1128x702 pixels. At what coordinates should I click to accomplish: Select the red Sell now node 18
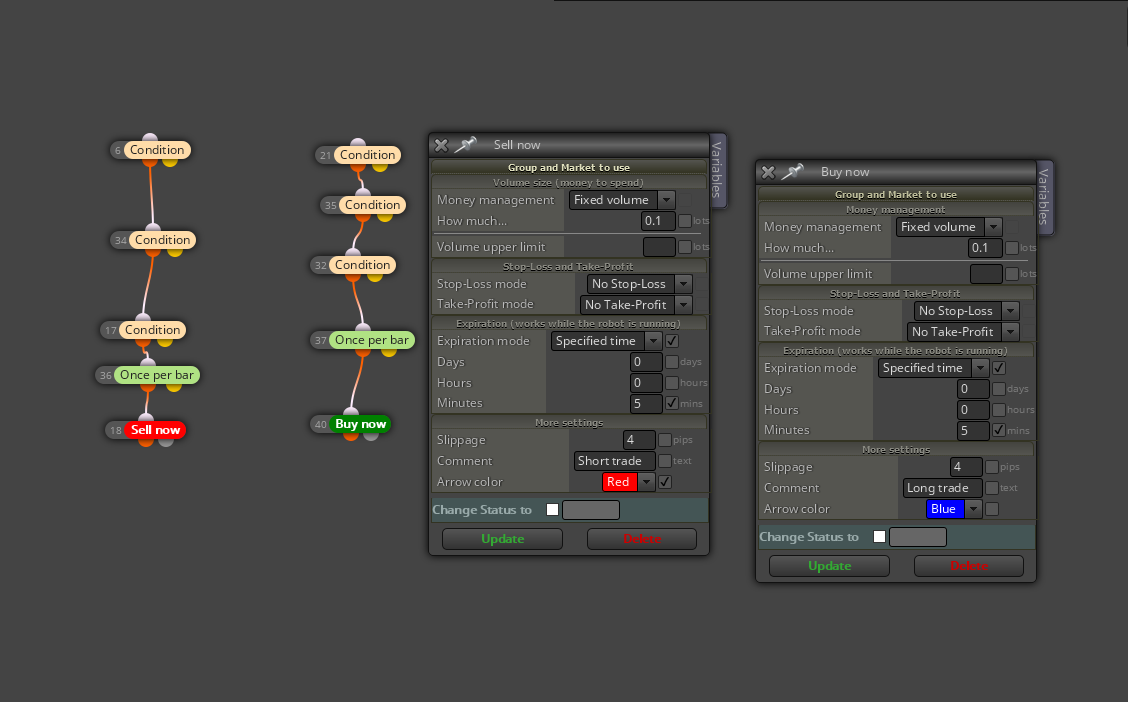pos(155,429)
